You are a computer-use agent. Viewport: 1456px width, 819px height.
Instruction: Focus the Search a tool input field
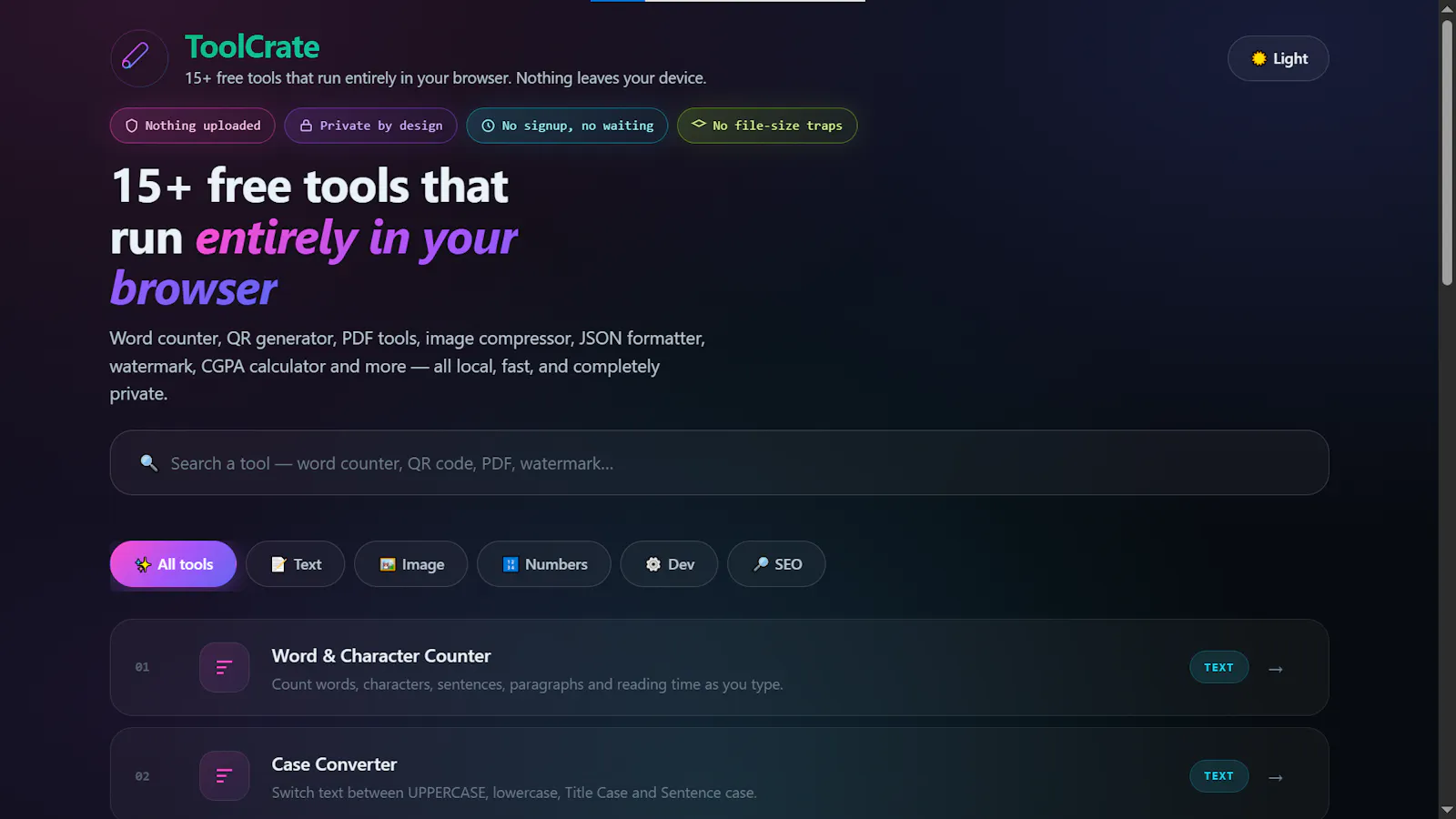[x=719, y=462]
